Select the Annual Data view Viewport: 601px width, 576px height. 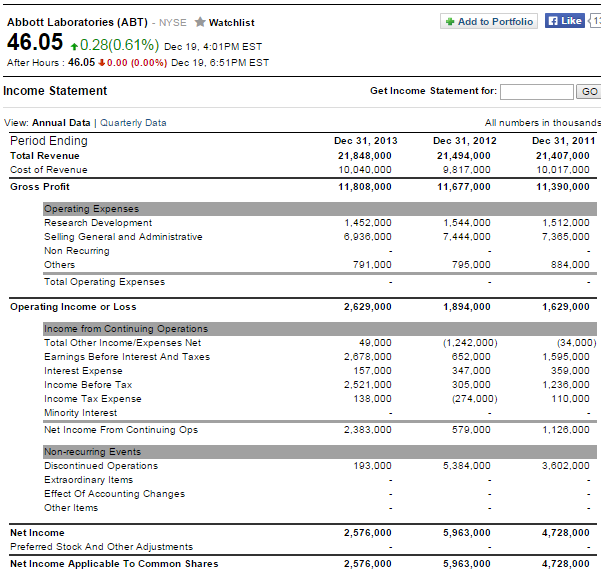point(61,123)
